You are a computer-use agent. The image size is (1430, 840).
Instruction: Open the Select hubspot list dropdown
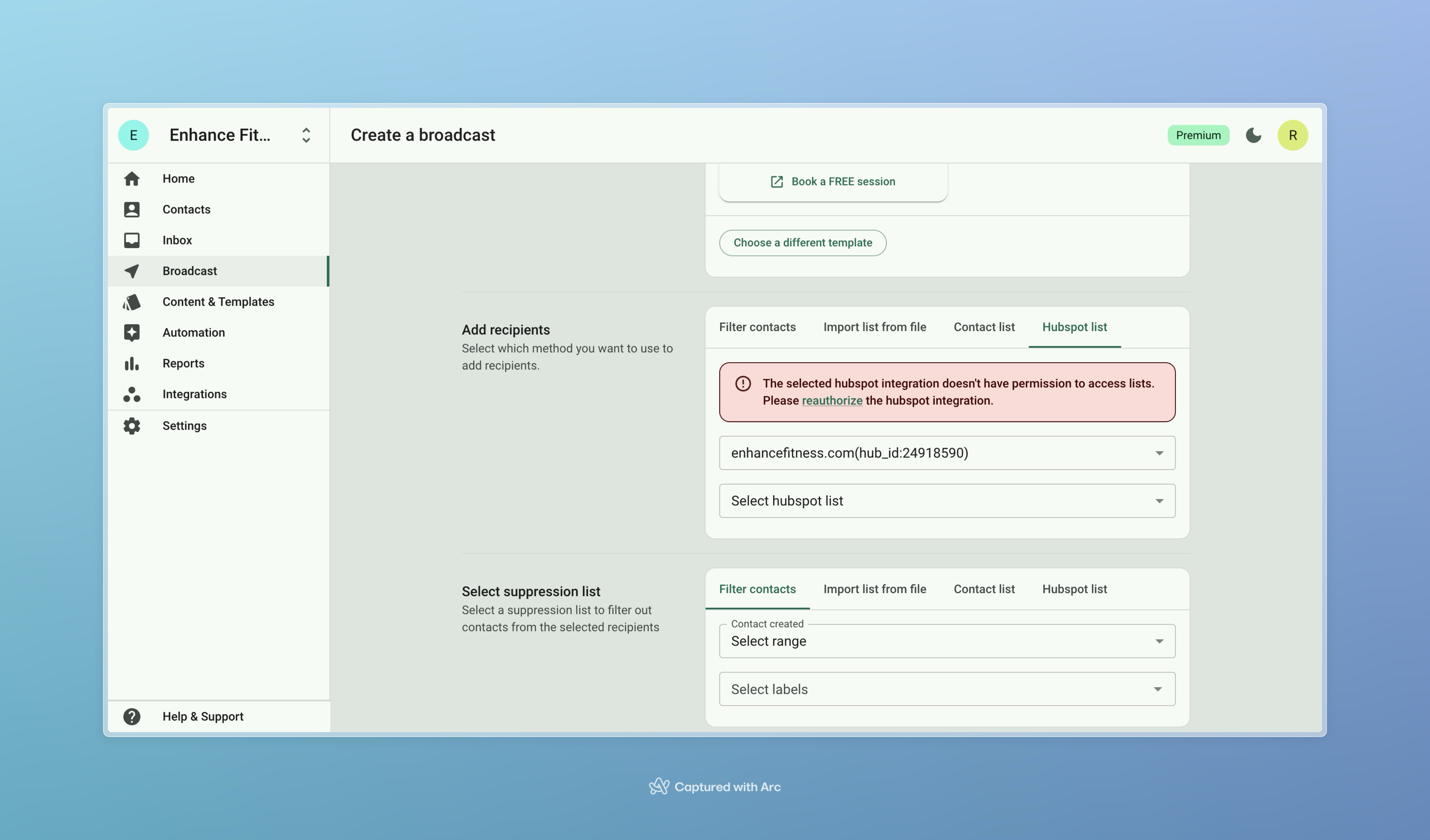pos(947,500)
